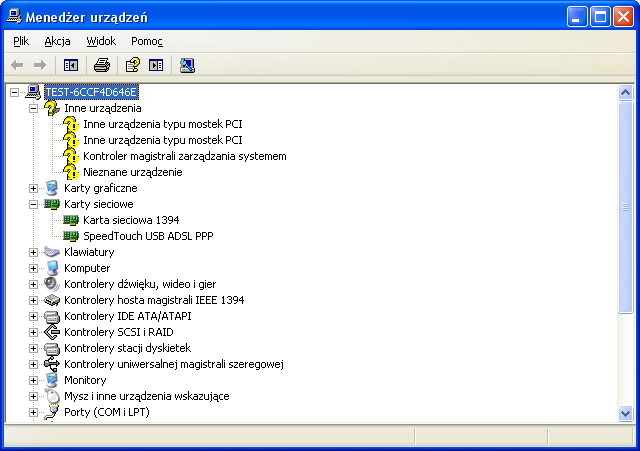The width and height of the screenshot is (640, 451).
Task: Expand Kontrolery dźwięku, wideo i gier
Action: coord(33,284)
